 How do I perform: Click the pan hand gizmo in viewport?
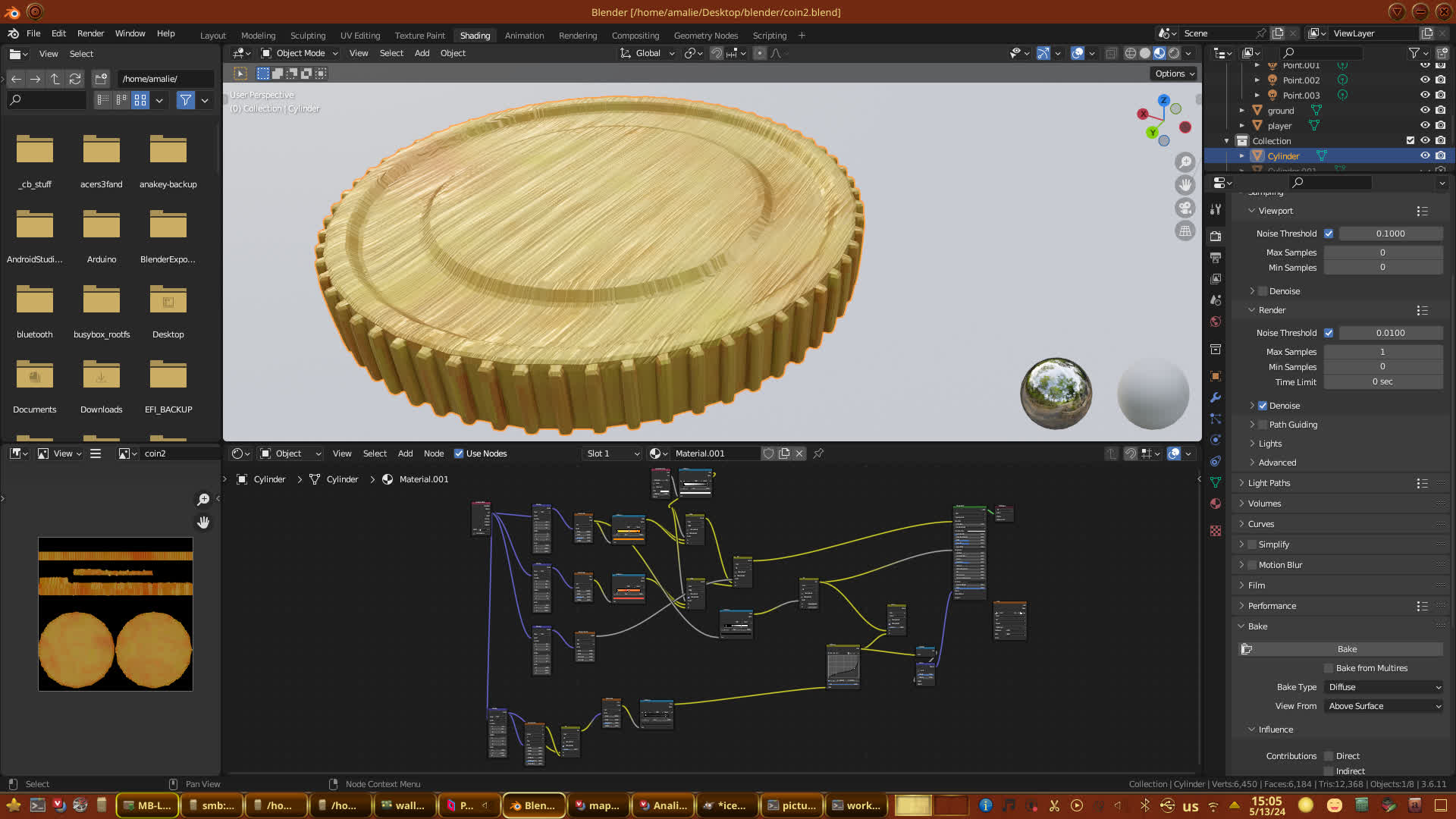point(1185,185)
